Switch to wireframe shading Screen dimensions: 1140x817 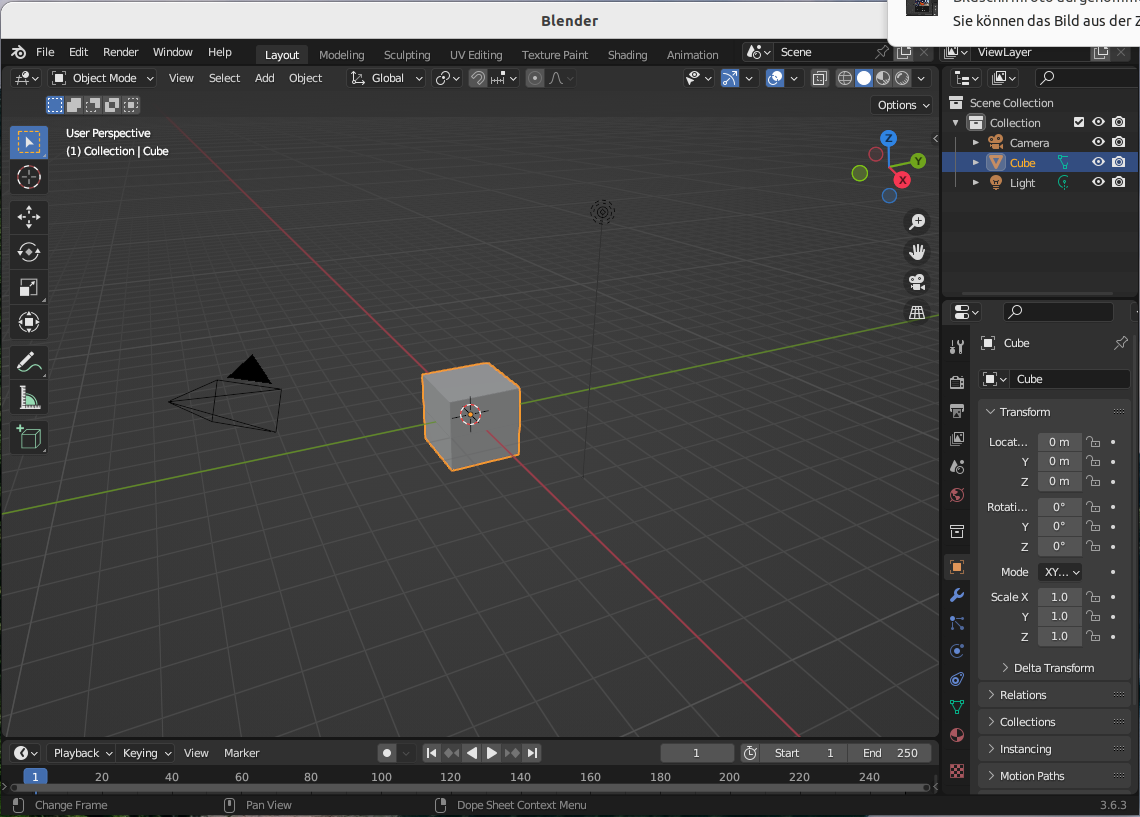tap(844, 78)
